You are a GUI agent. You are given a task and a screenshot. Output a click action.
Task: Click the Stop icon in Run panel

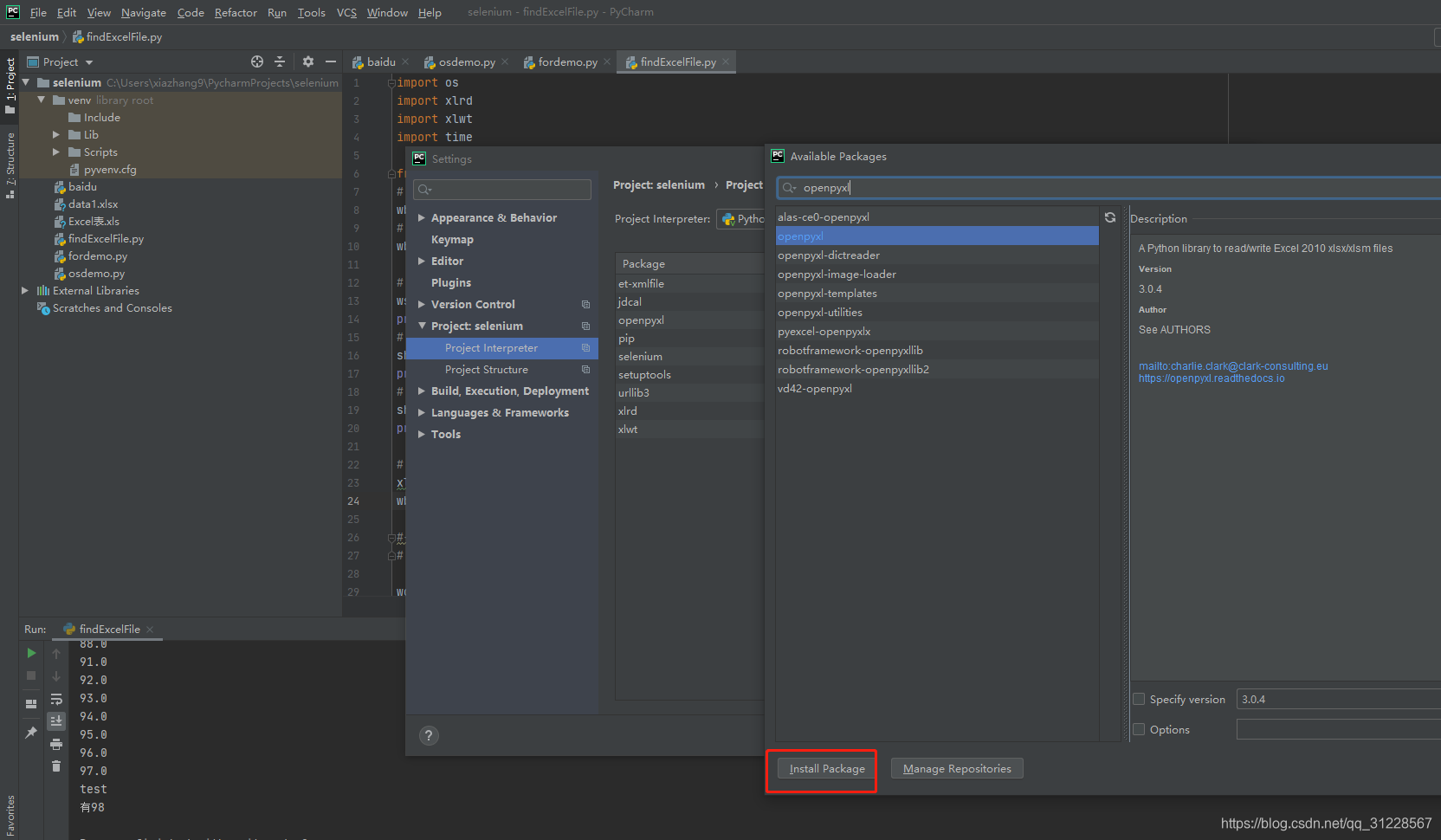point(31,675)
